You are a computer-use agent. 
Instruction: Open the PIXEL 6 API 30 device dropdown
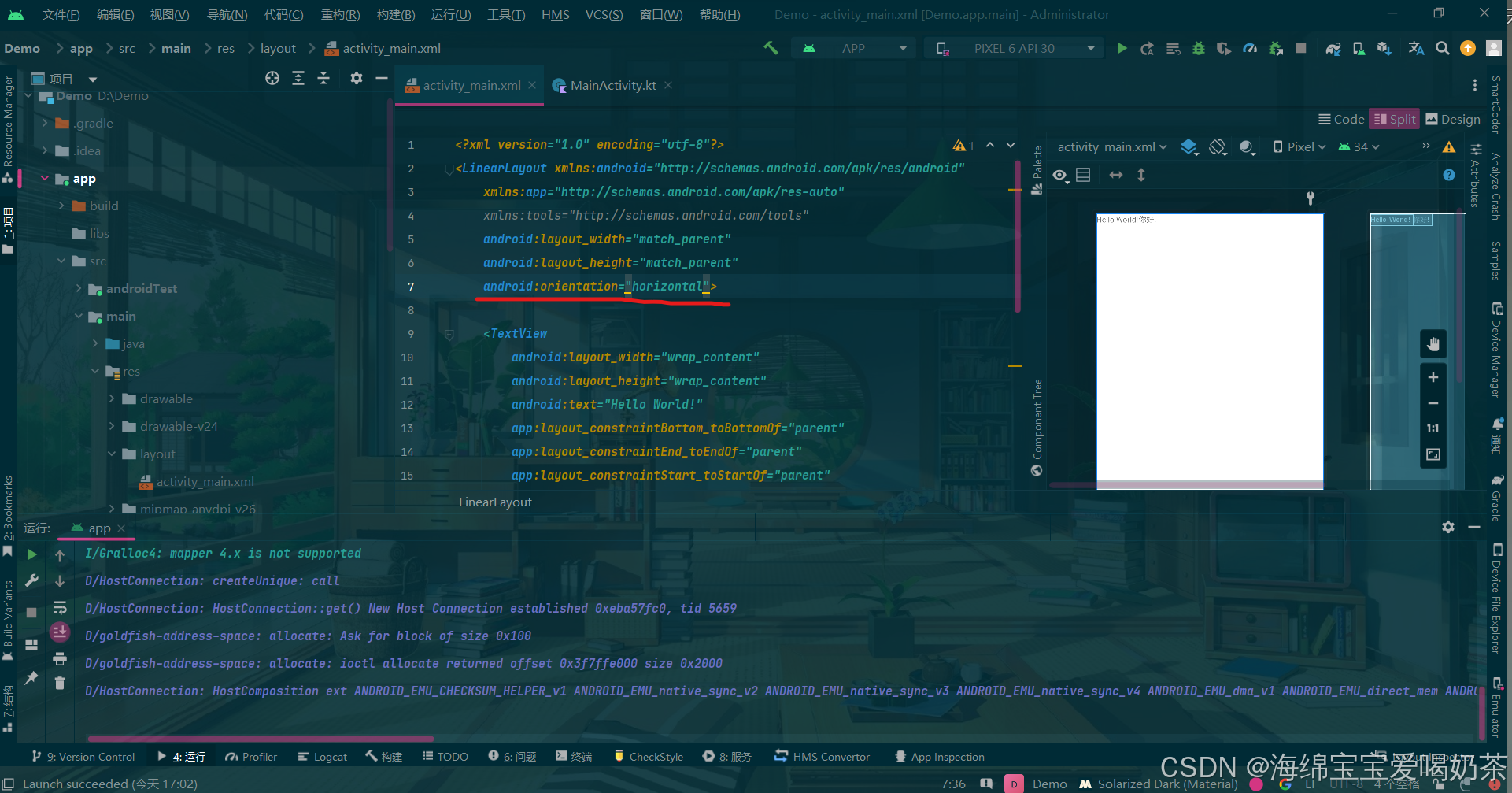1015,48
